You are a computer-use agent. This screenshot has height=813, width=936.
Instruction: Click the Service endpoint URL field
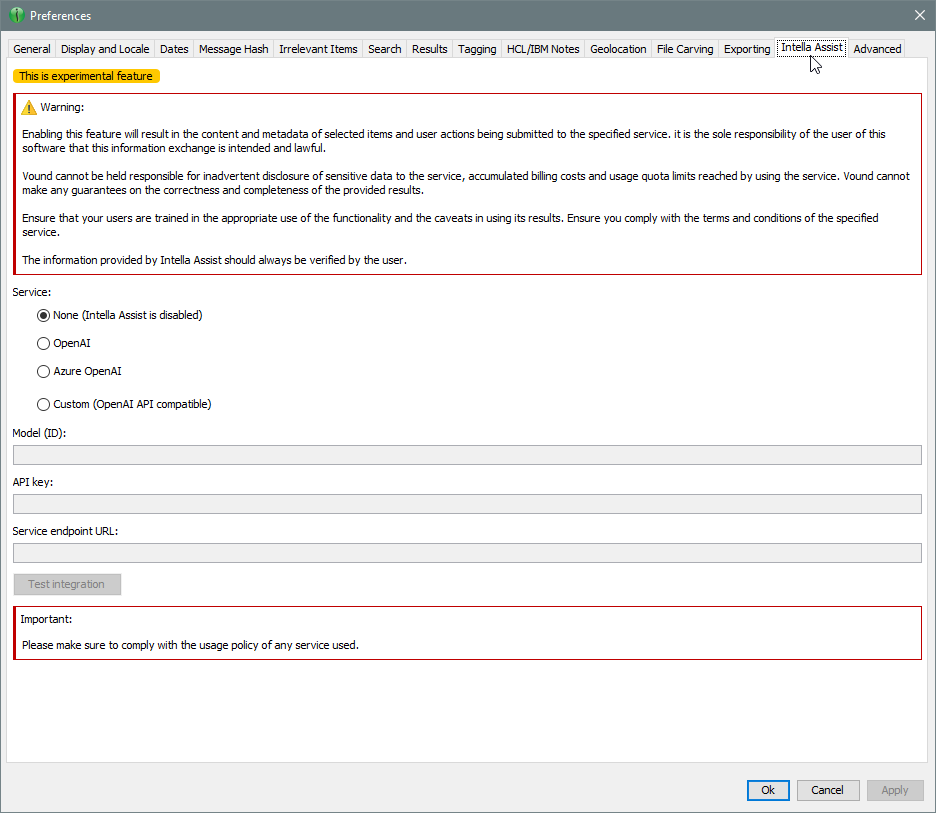point(466,553)
